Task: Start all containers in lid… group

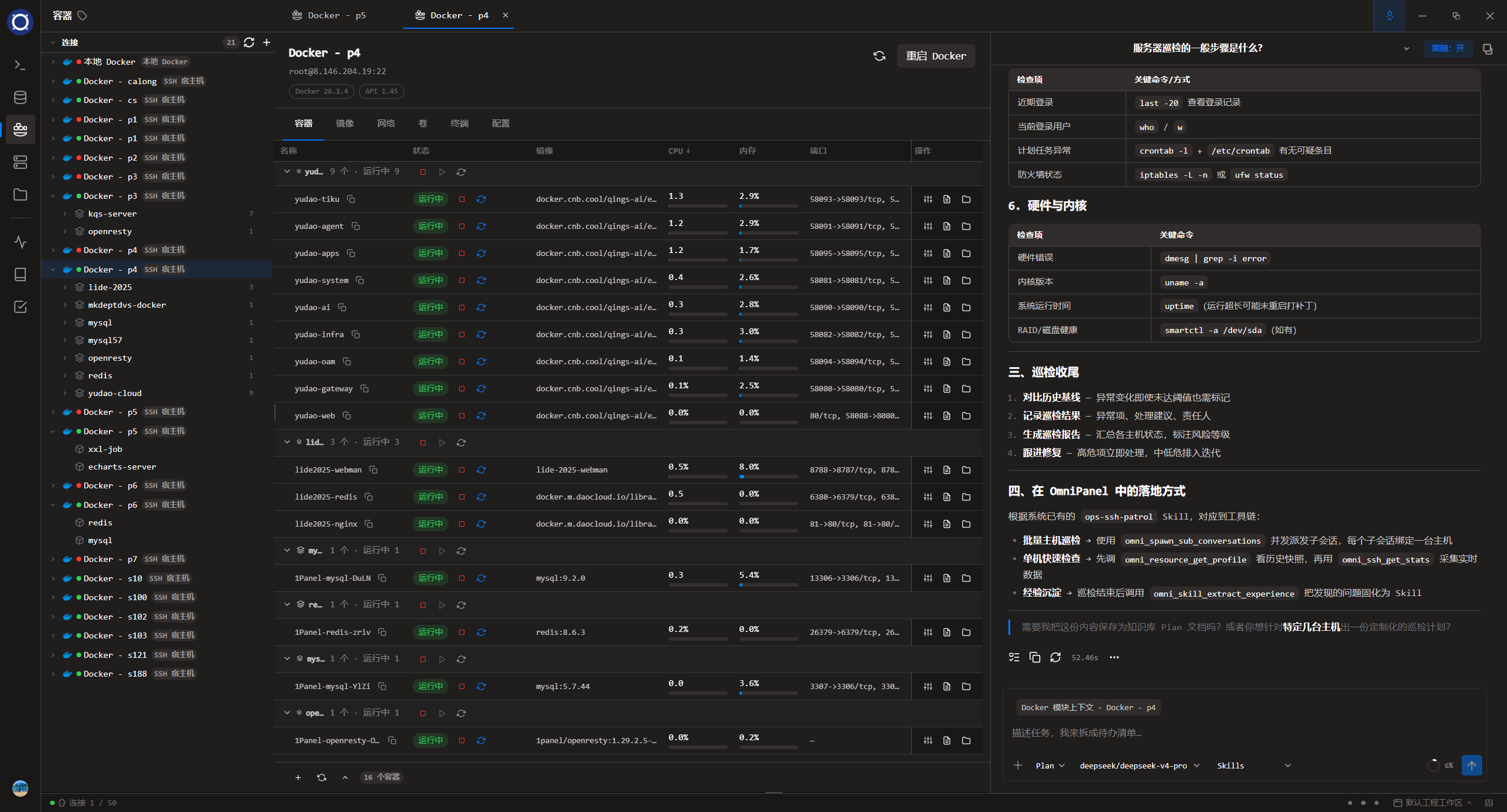Action: coord(442,442)
